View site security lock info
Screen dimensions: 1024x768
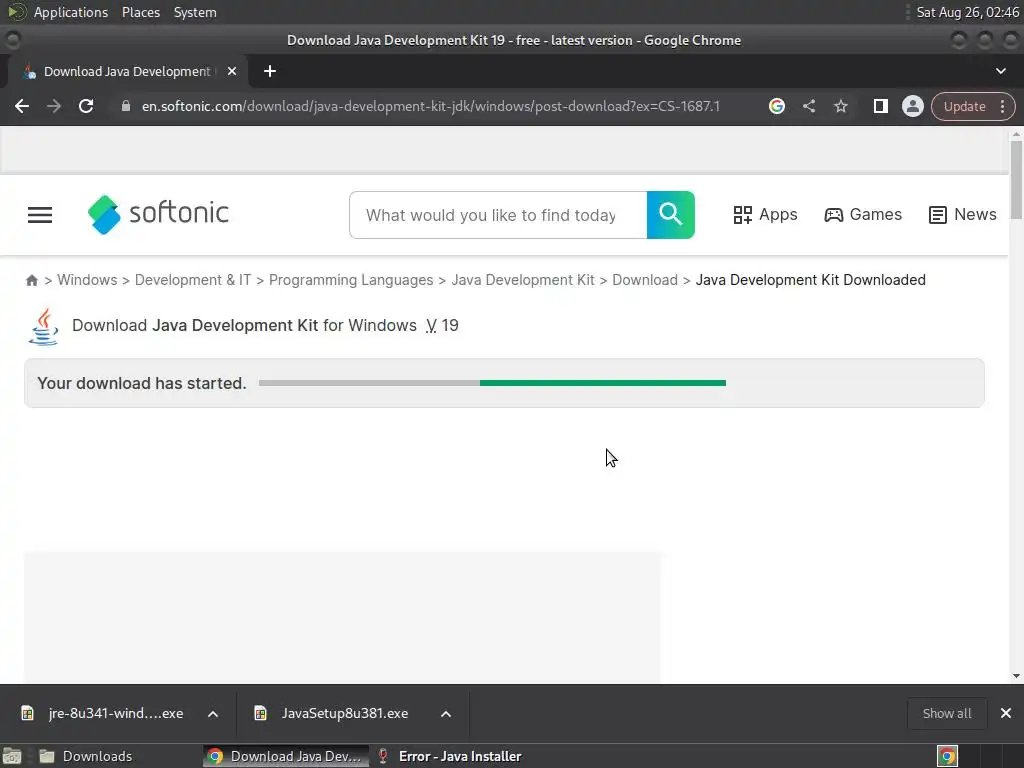pos(126,106)
